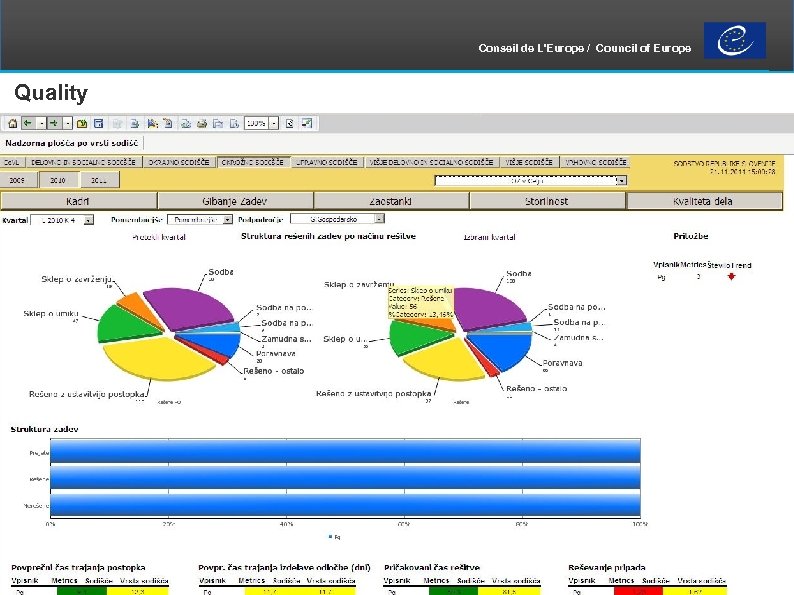Click the blue window-layout toolbar icon
The height and width of the screenshot is (595, 794).
tap(99, 124)
